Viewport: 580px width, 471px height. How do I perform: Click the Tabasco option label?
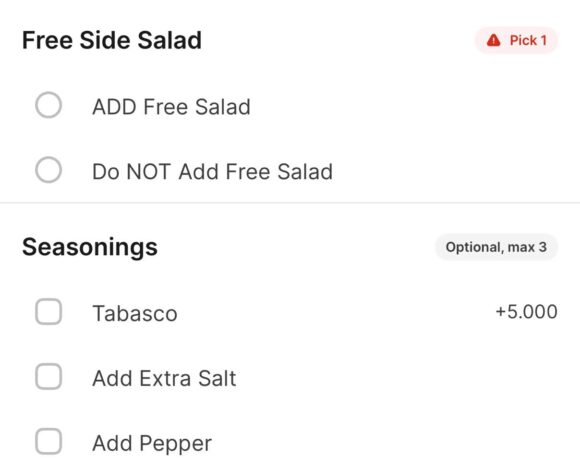point(135,314)
